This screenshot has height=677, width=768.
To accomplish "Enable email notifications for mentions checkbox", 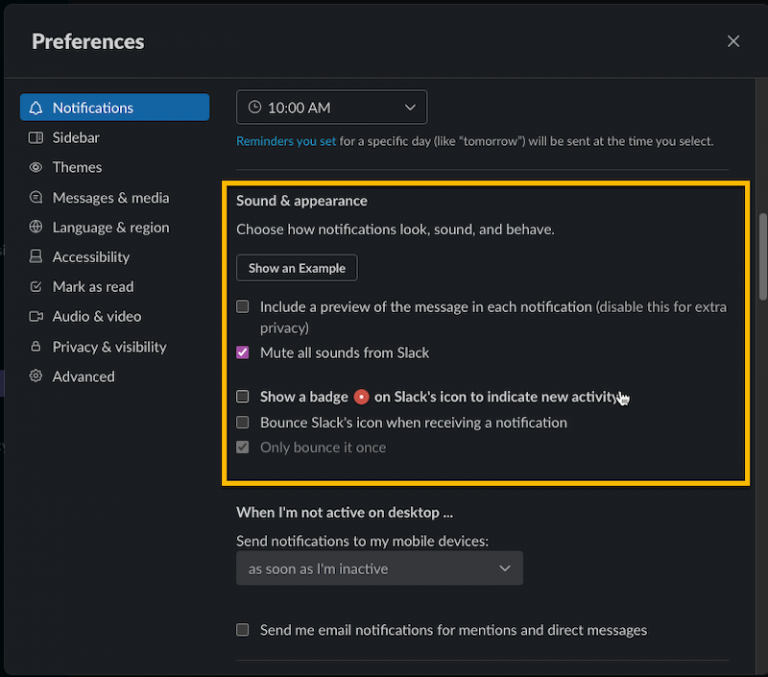I will click(x=243, y=630).
